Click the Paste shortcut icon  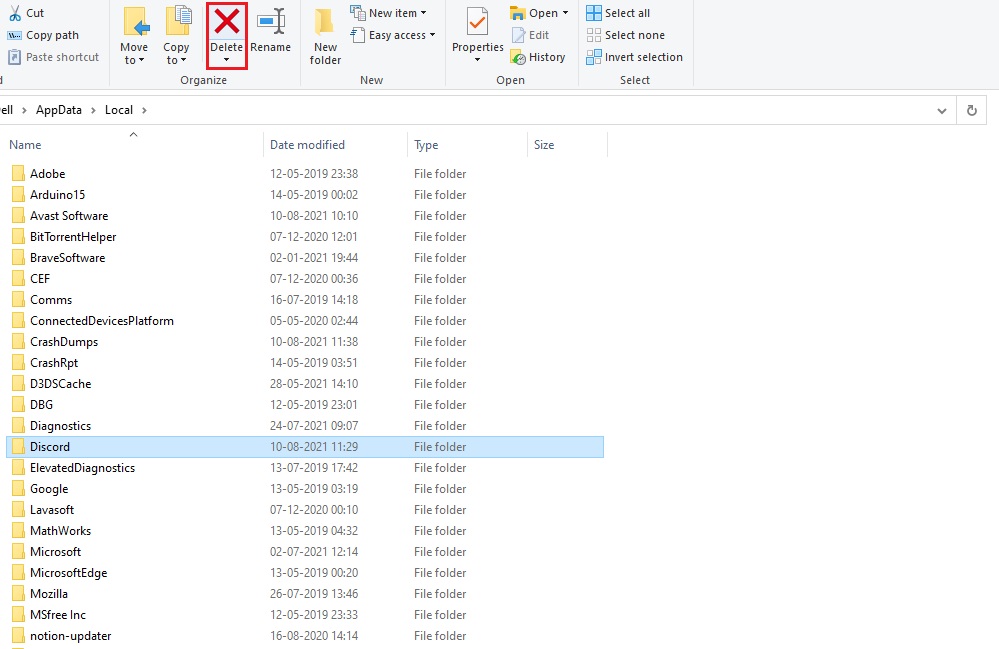(15, 57)
